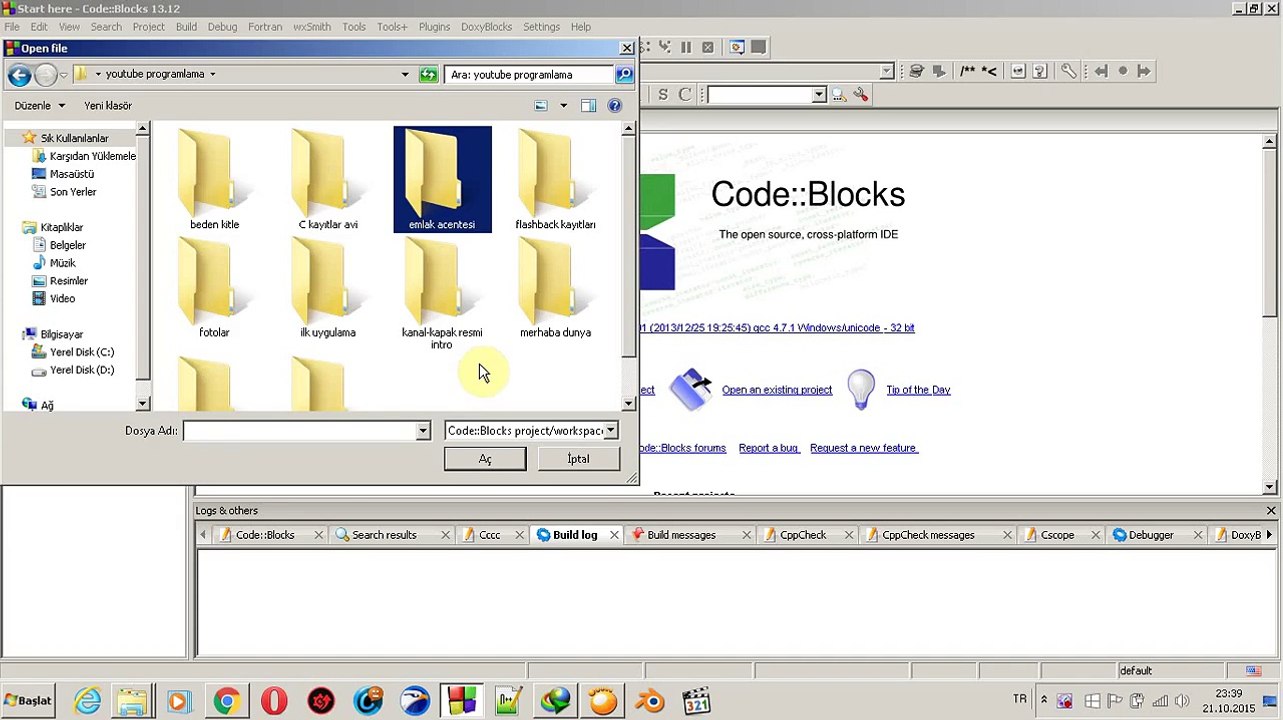The height and width of the screenshot is (720, 1283).
Task: Open the Plugins menu
Action: point(434,27)
